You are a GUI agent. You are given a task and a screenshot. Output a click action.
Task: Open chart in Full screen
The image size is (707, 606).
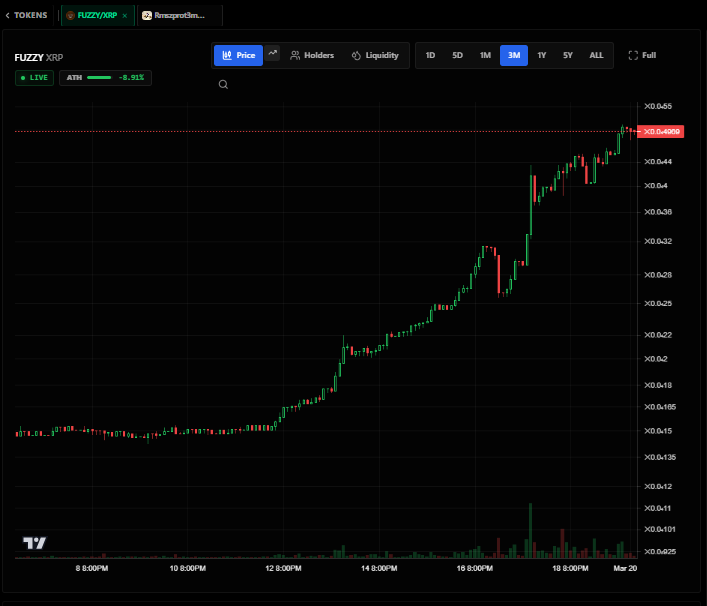click(642, 55)
